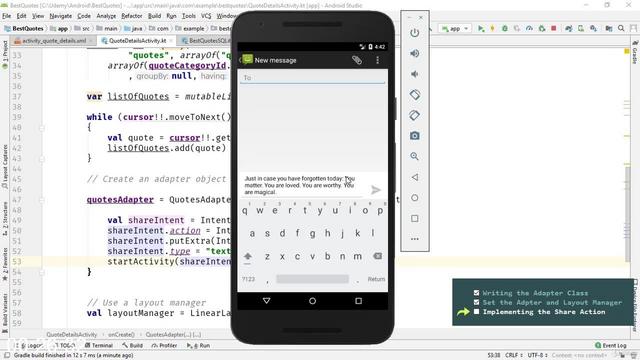Open the AVD Manager icon
Image resolution: width=640 pixels, height=360 pixels.
[580, 28]
